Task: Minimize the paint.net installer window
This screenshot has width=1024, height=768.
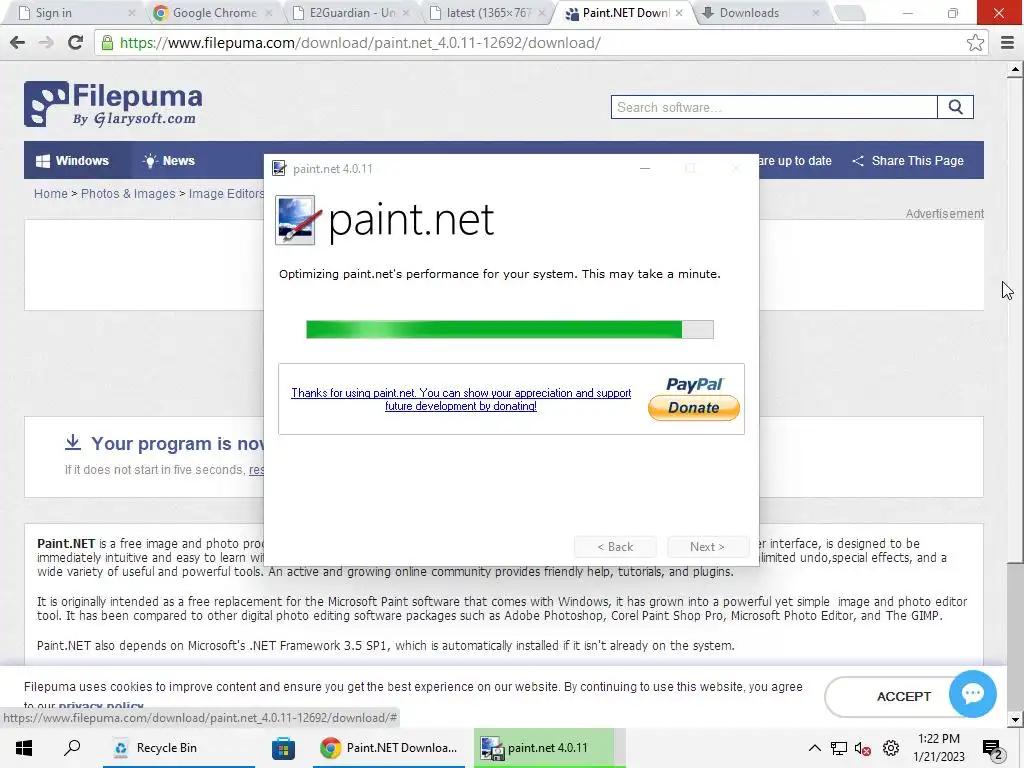Action: [645, 168]
